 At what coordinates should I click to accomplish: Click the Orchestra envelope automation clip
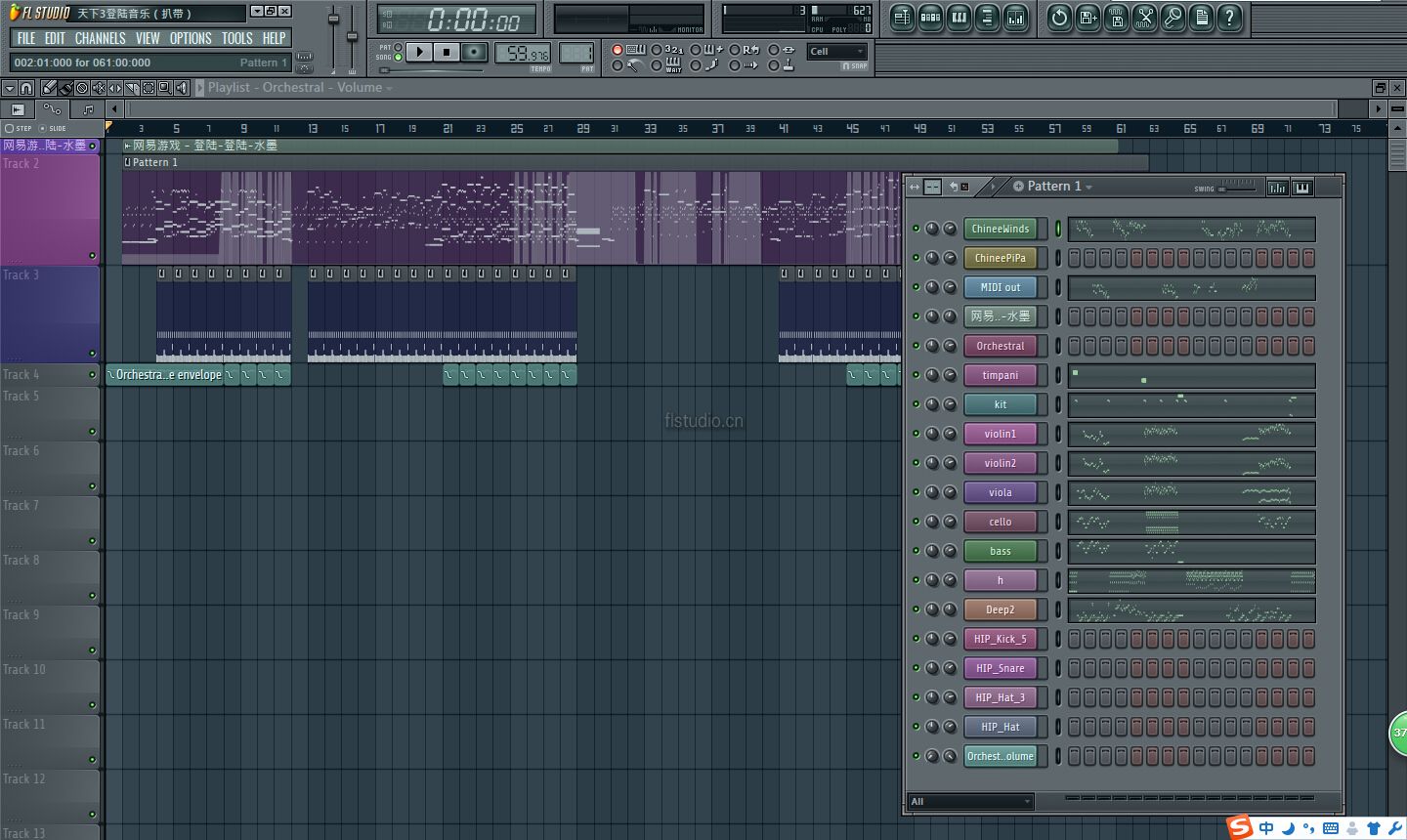coord(164,374)
